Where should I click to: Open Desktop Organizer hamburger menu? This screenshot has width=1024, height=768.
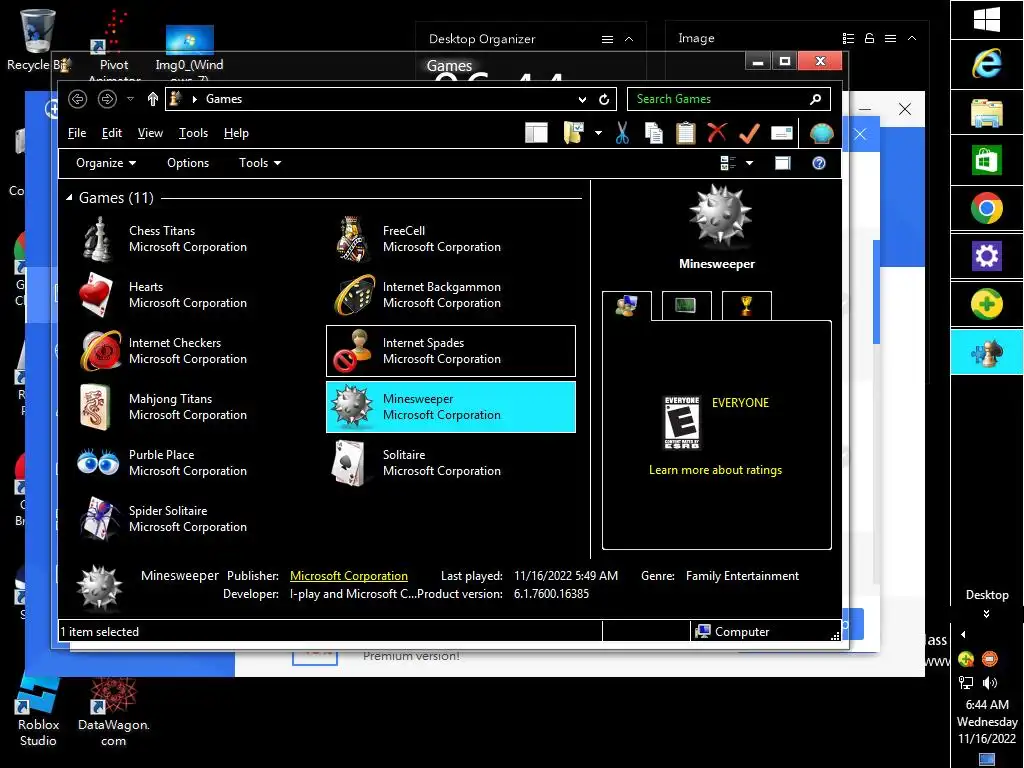[607, 39]
